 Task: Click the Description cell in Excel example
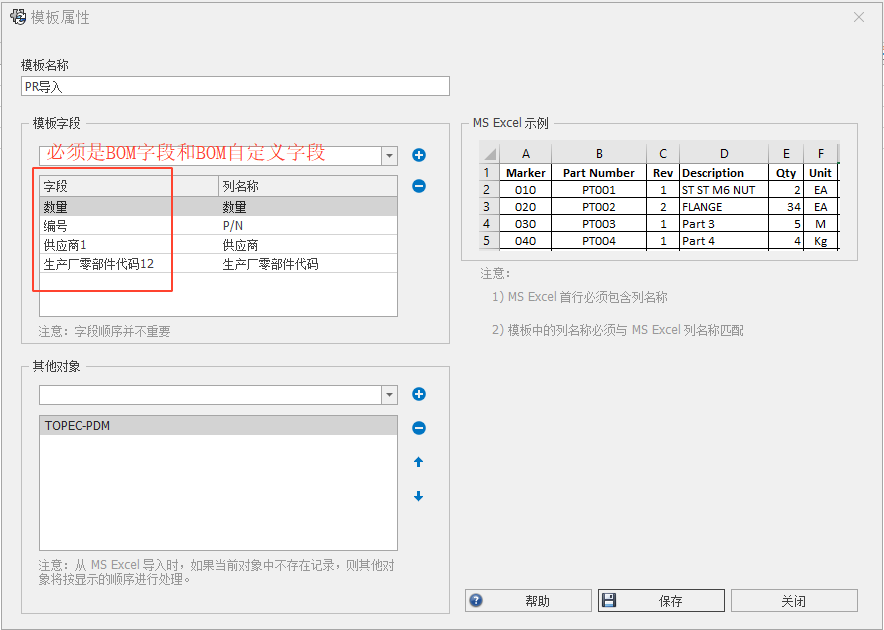724,173
